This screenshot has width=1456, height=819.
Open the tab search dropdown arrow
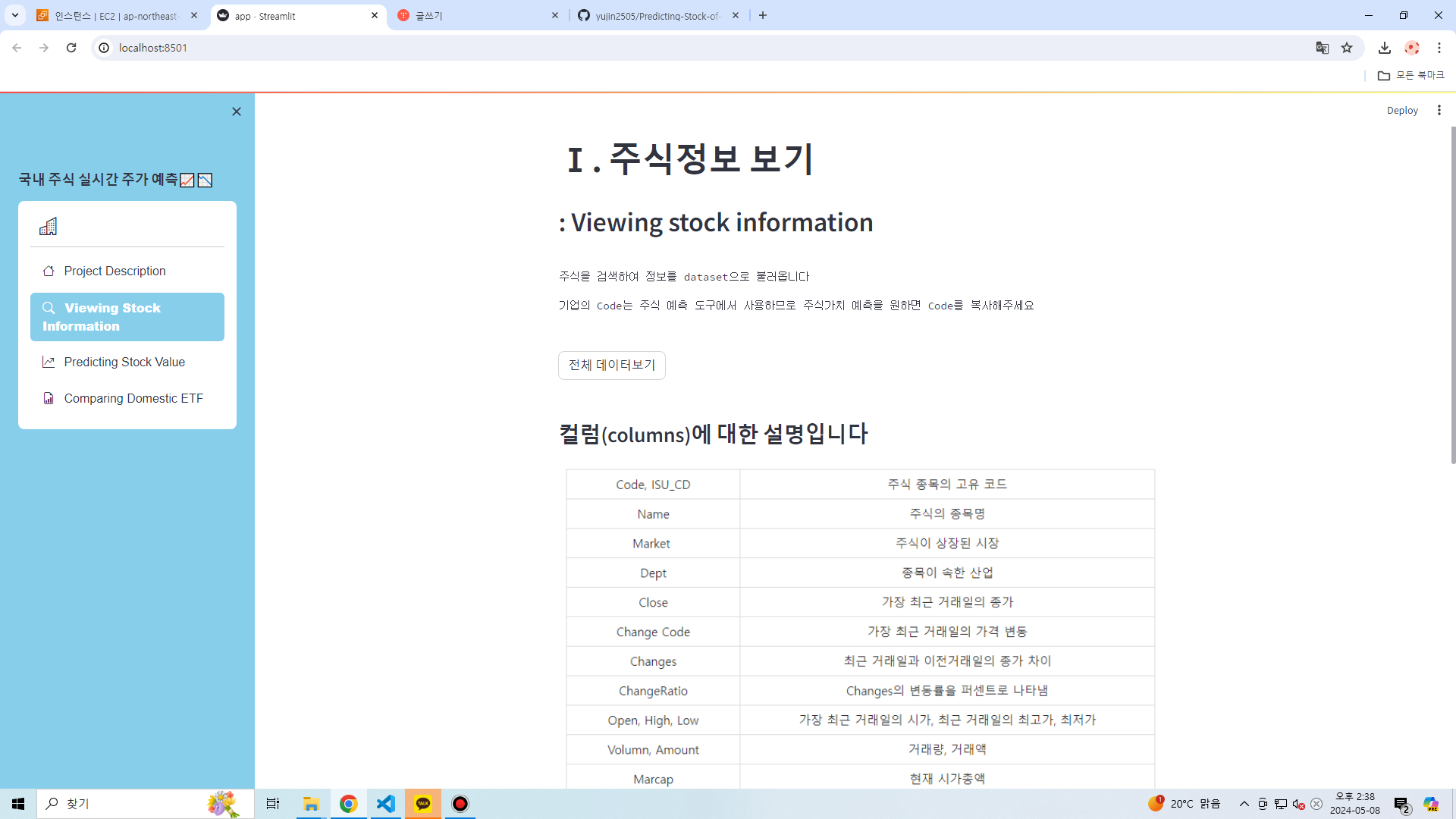(15, 15)
